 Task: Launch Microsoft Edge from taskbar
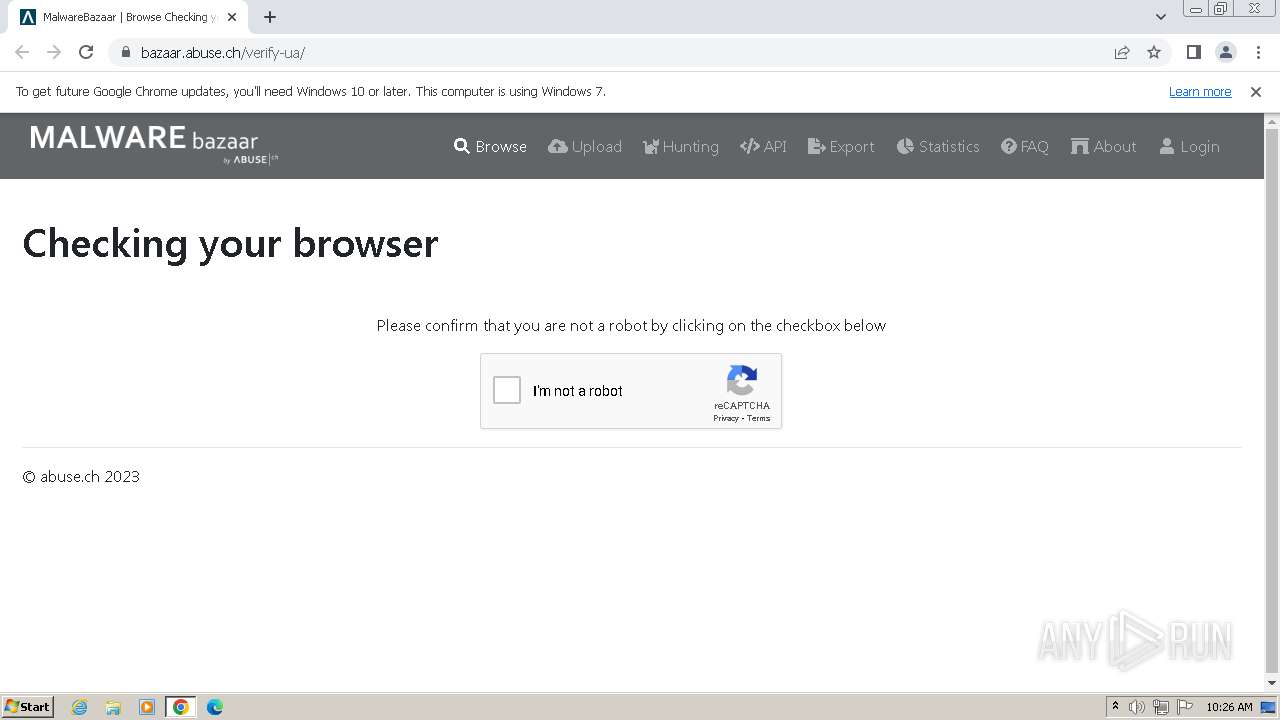[214, 707]
